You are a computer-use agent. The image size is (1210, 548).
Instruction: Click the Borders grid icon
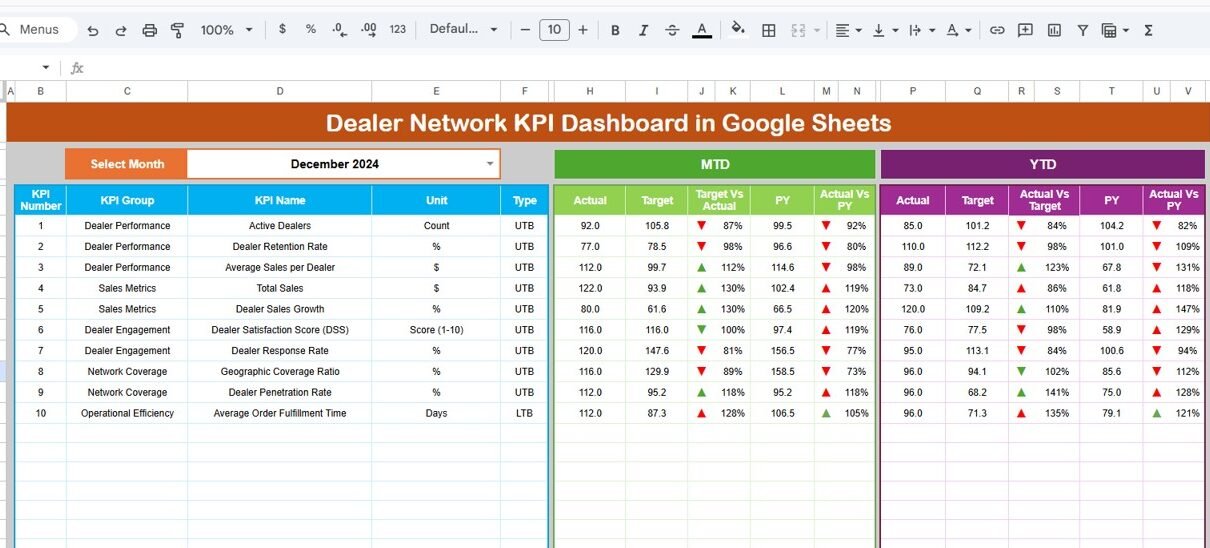pos(768,30)
